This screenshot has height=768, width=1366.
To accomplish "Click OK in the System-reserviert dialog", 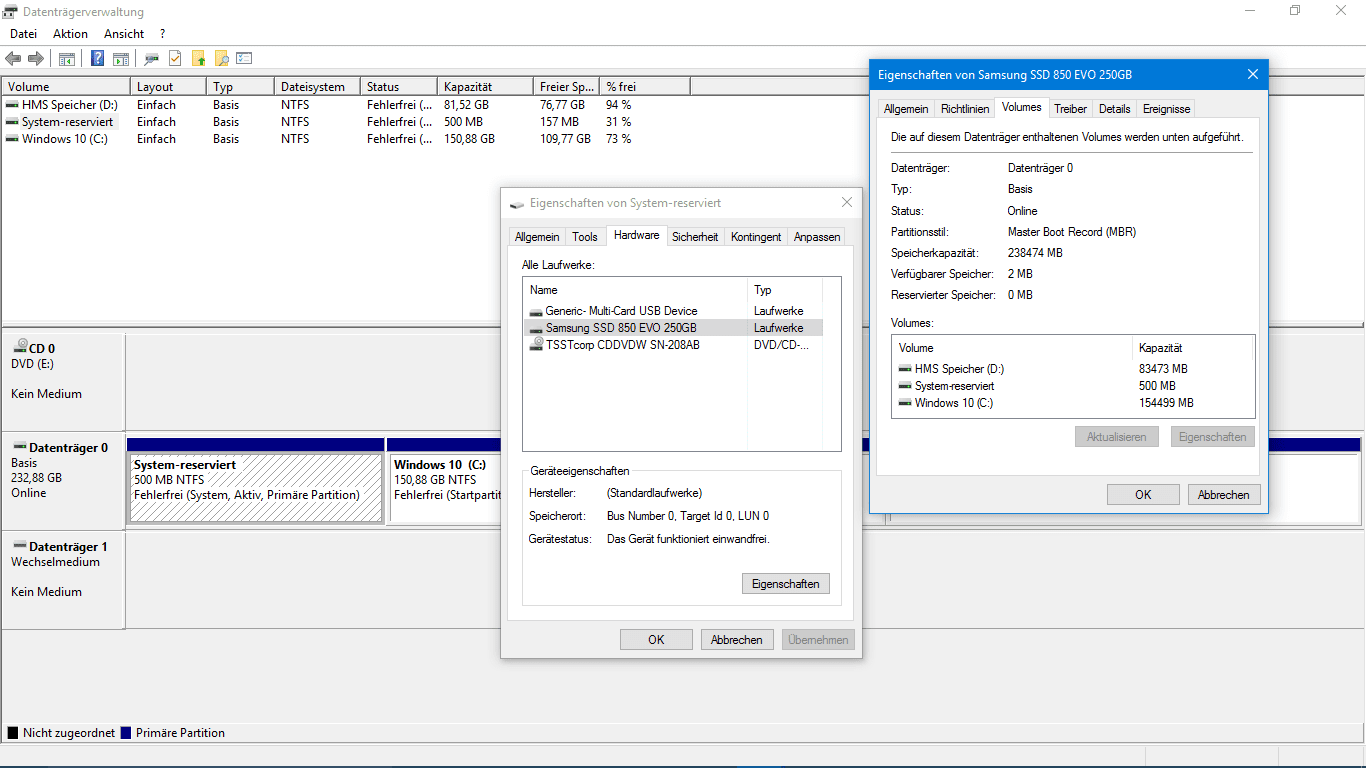I will point(656,639).
